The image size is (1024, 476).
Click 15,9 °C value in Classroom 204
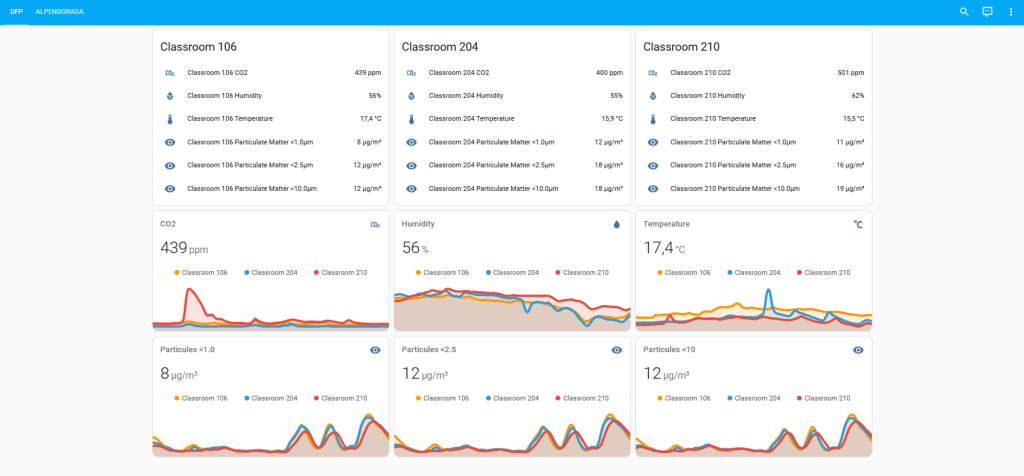point(610,119)
